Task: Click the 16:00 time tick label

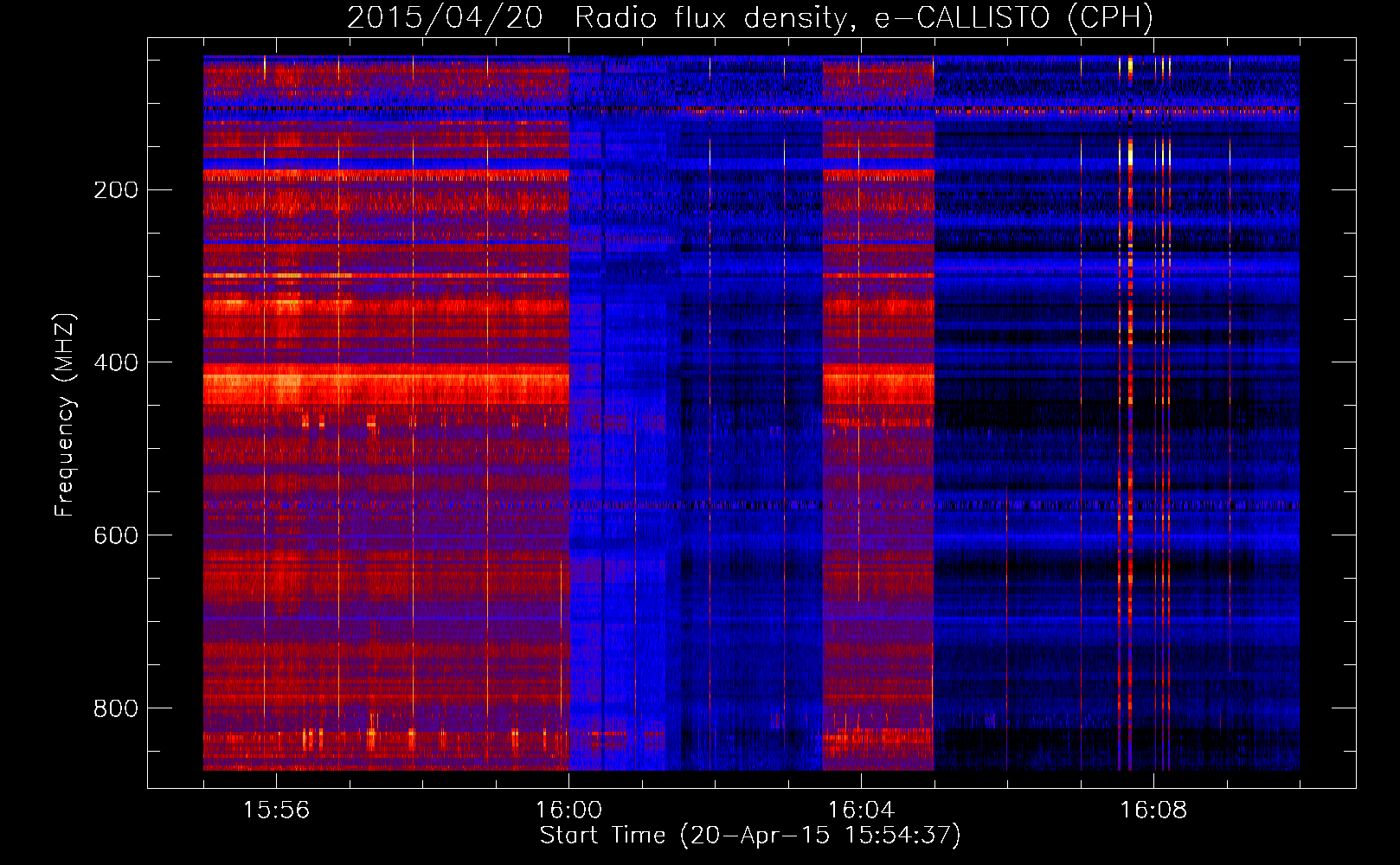Action: 568,811
